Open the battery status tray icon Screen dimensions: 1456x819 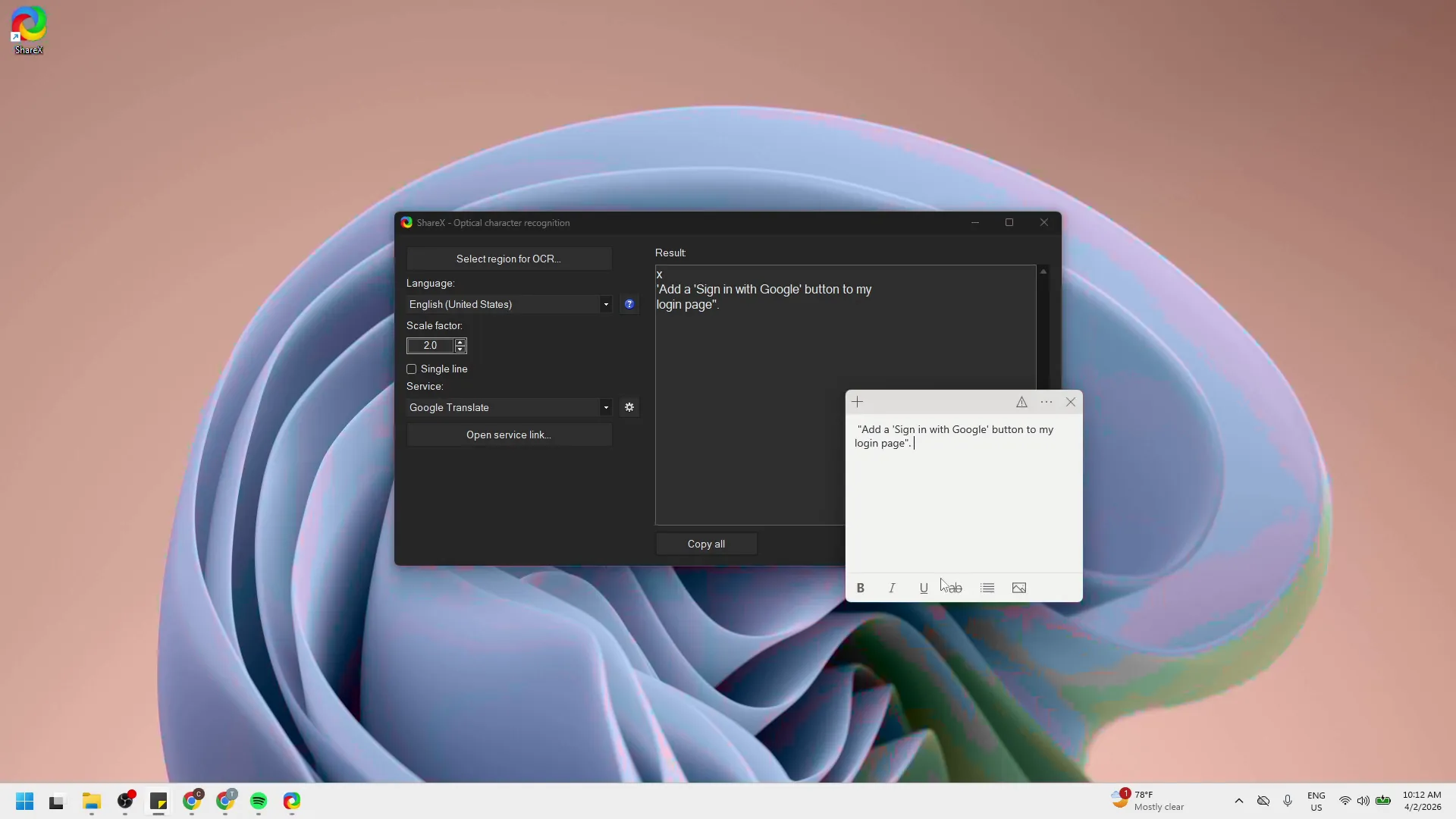click(1383, 801)
